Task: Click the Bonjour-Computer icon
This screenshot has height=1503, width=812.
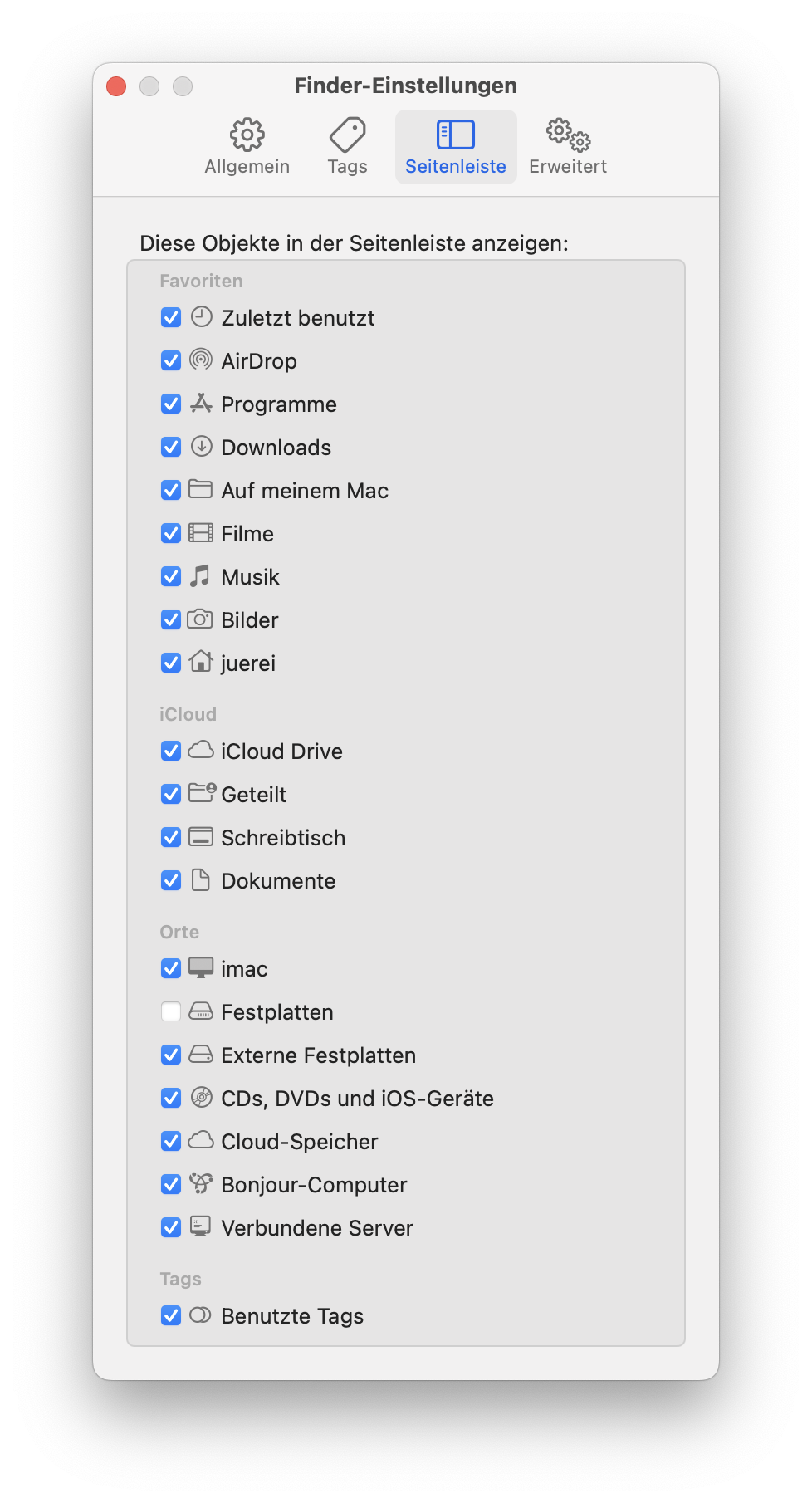Action: click(x=201, y=1183)
